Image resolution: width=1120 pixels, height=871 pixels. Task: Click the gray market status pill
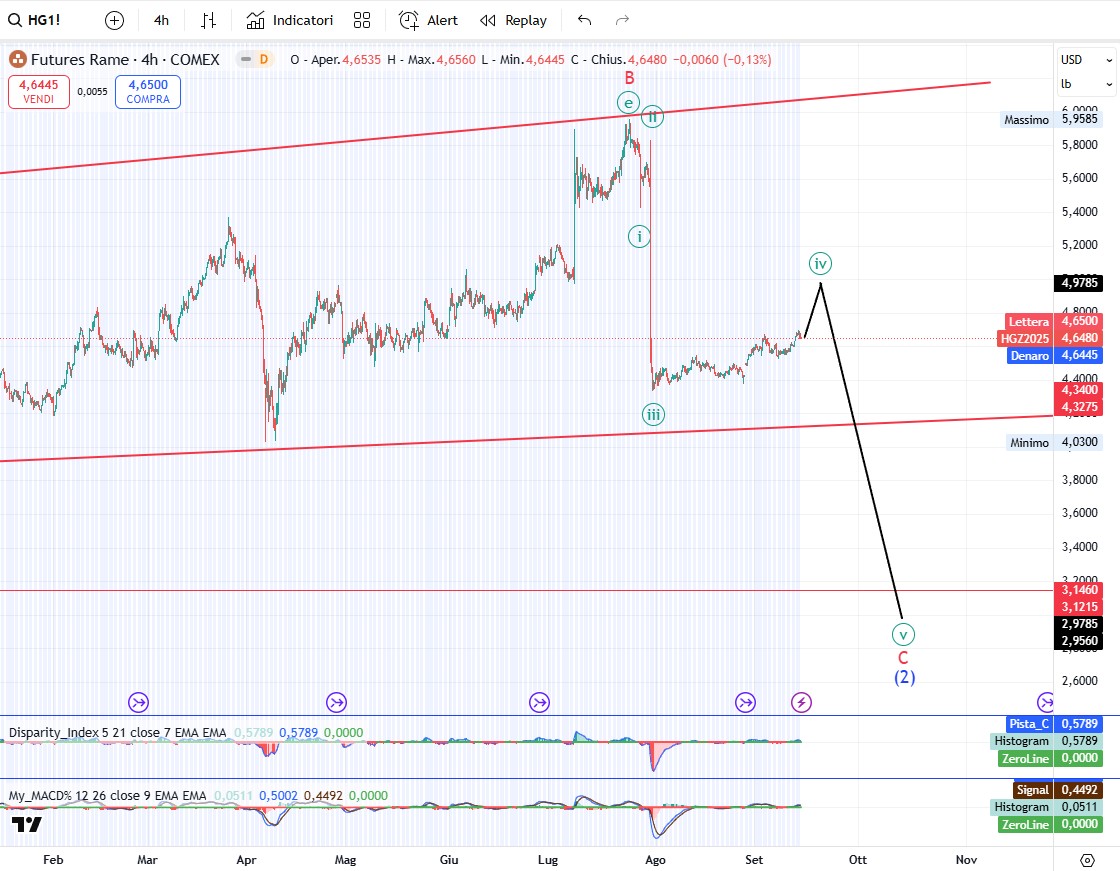tap(246, 59)
